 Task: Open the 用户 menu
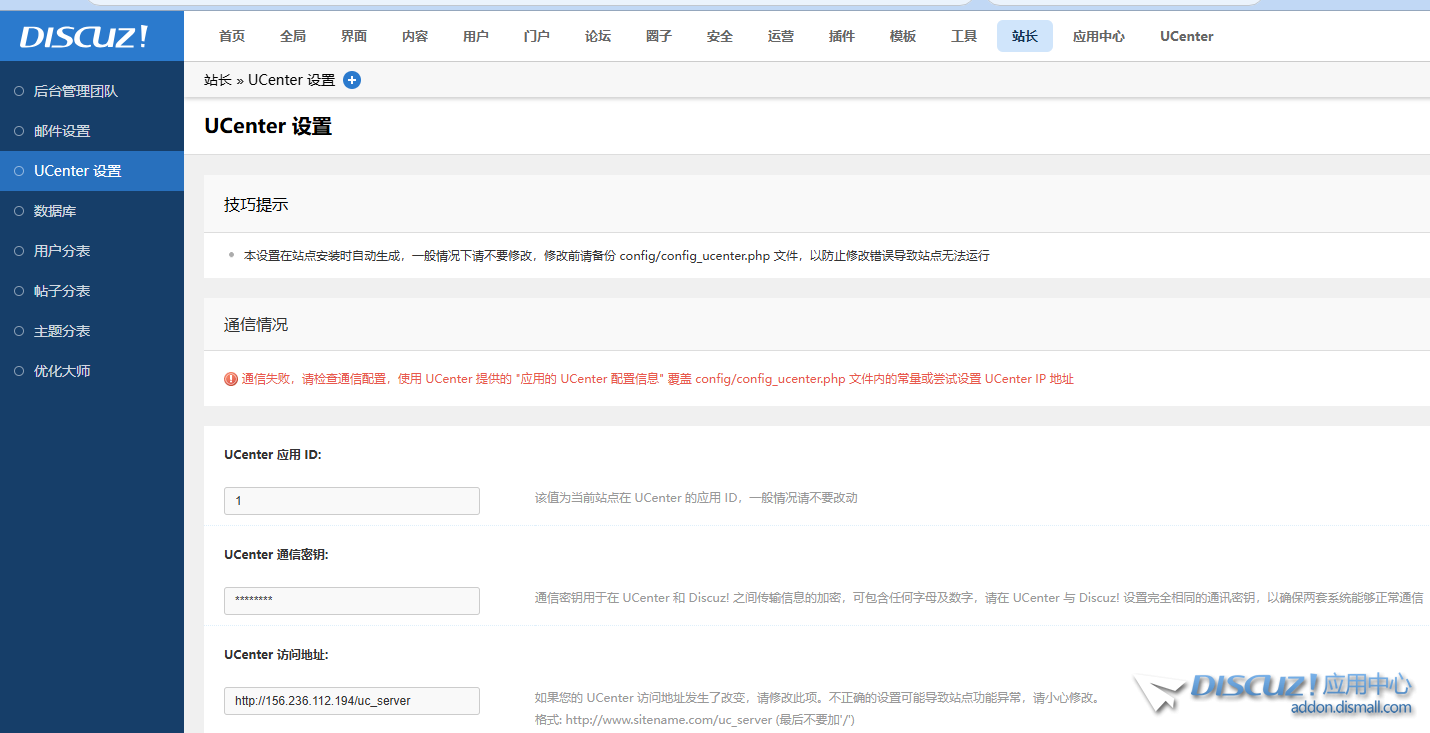point(476,36)
